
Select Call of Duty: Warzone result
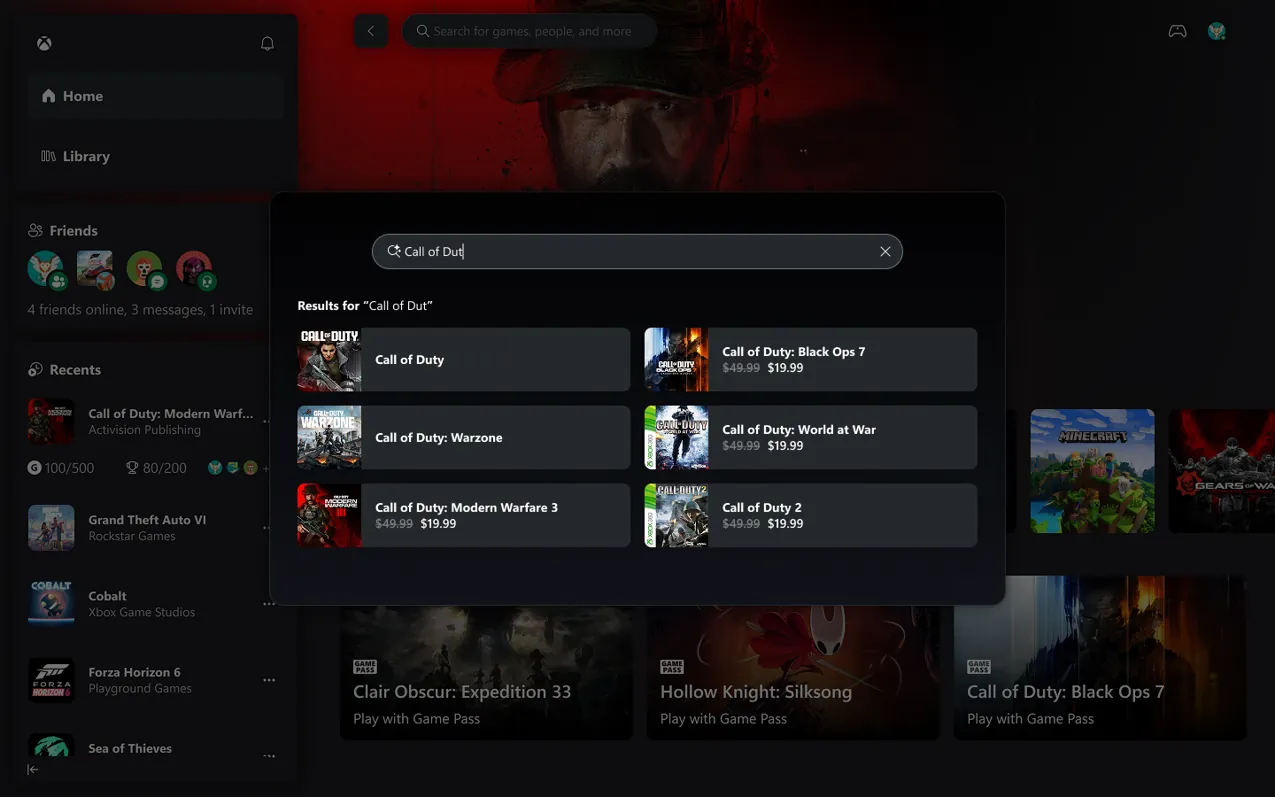coord(464,437)
